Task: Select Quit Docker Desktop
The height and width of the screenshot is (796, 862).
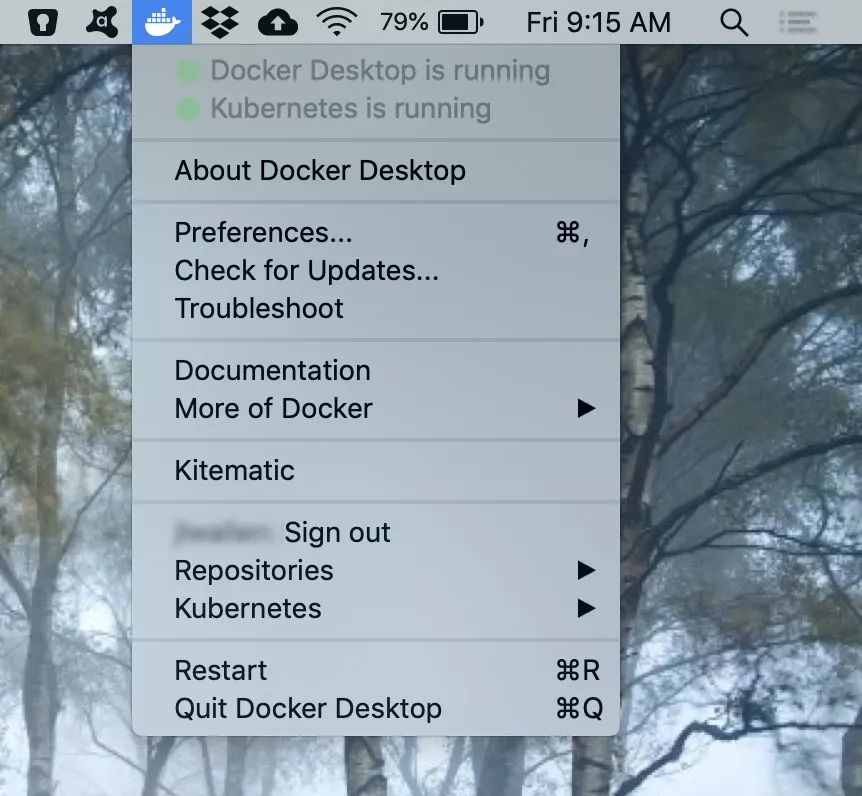Action: 376,709
